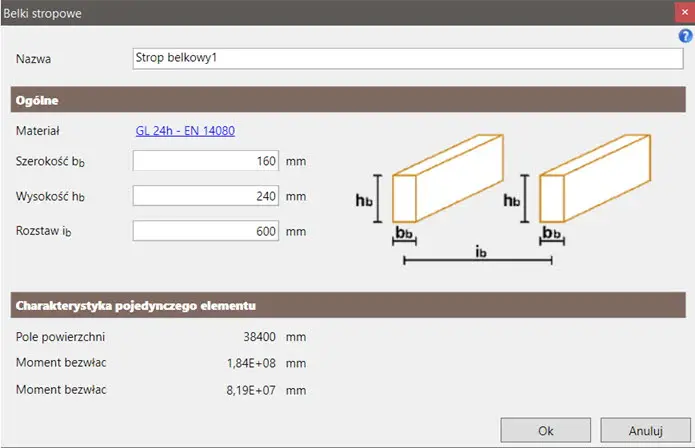This screenshot has height=448, width=695.
Task: Click the Belki stropowe title bar
Action: coord(300,12)
